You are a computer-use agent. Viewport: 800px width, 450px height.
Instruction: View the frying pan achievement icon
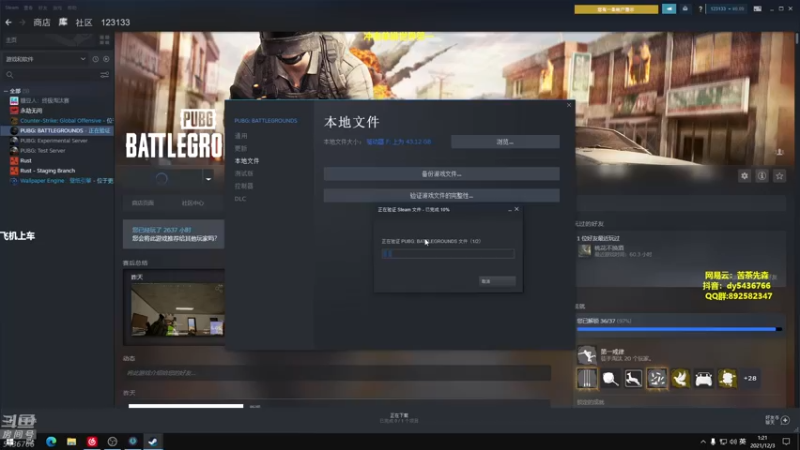610,379
